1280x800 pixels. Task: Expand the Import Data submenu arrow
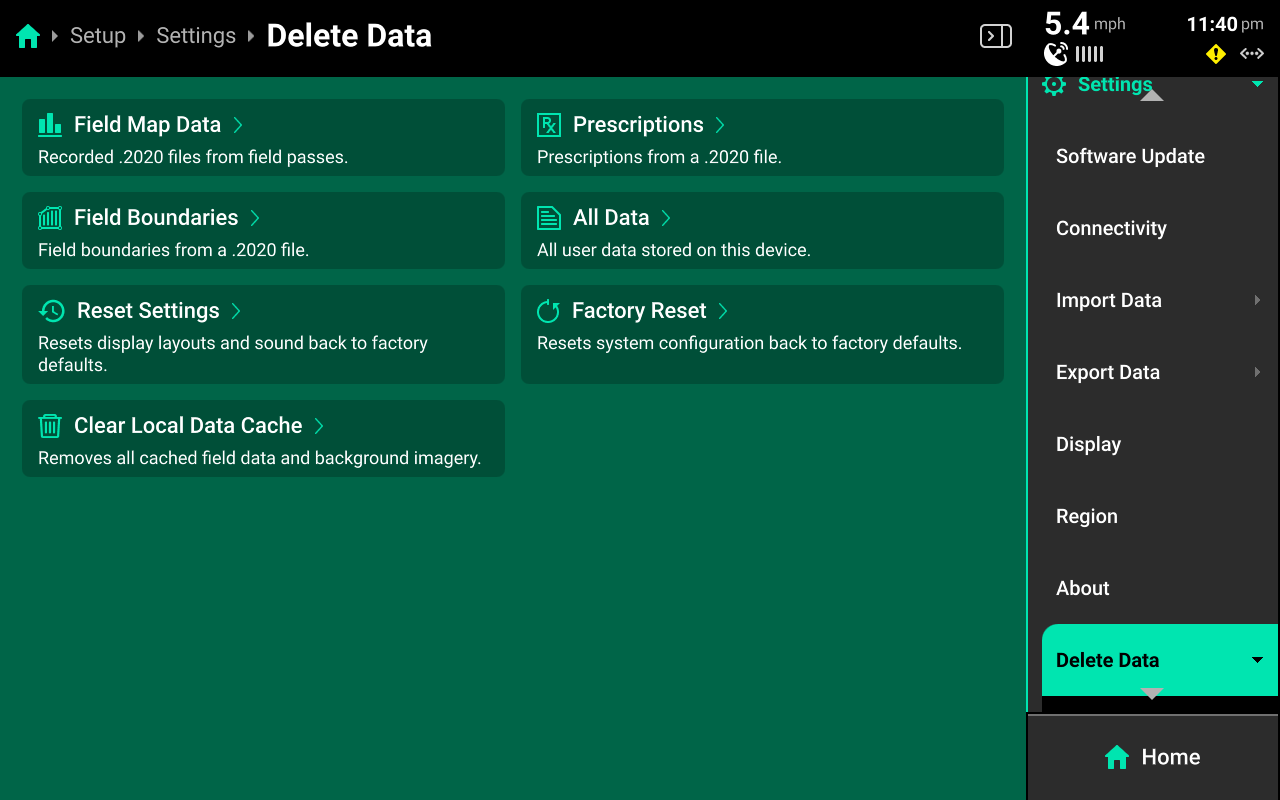[1257, 300]
